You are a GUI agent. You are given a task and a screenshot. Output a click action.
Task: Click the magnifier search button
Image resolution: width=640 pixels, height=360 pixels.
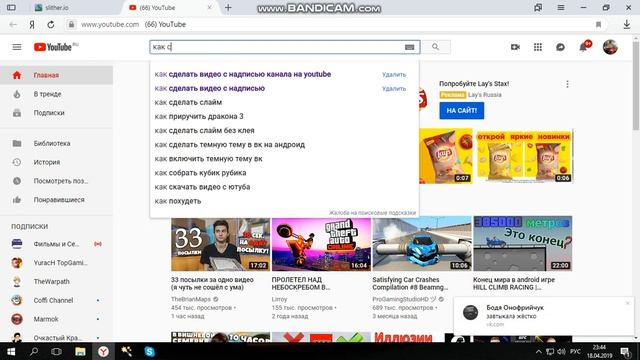436,47
